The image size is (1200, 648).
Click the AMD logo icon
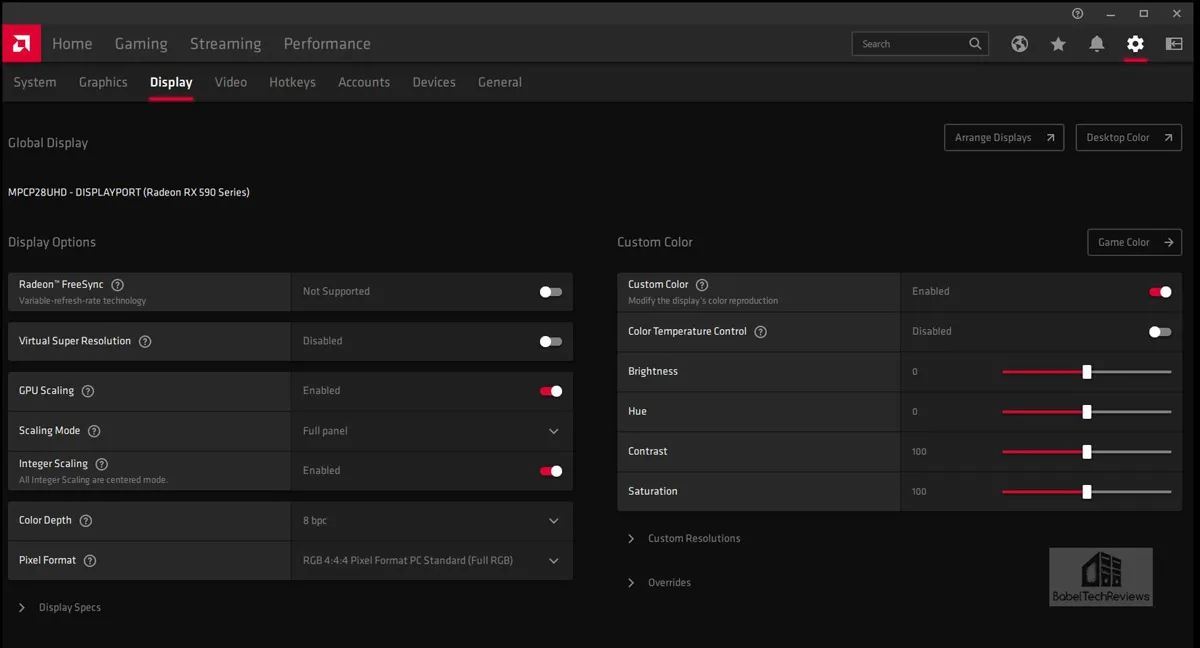point(21,44)
